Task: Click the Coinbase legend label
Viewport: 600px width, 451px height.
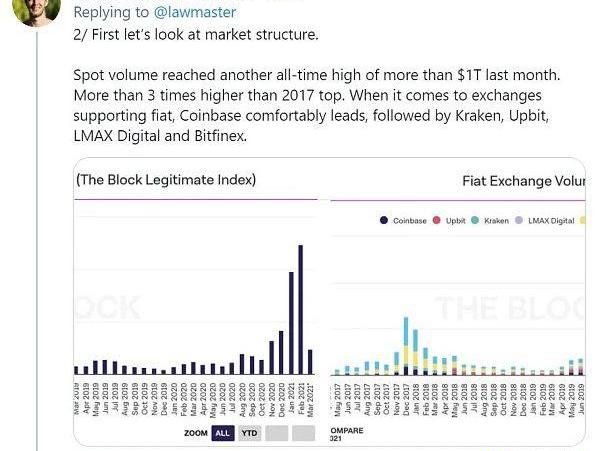Action: pos(410,220)
